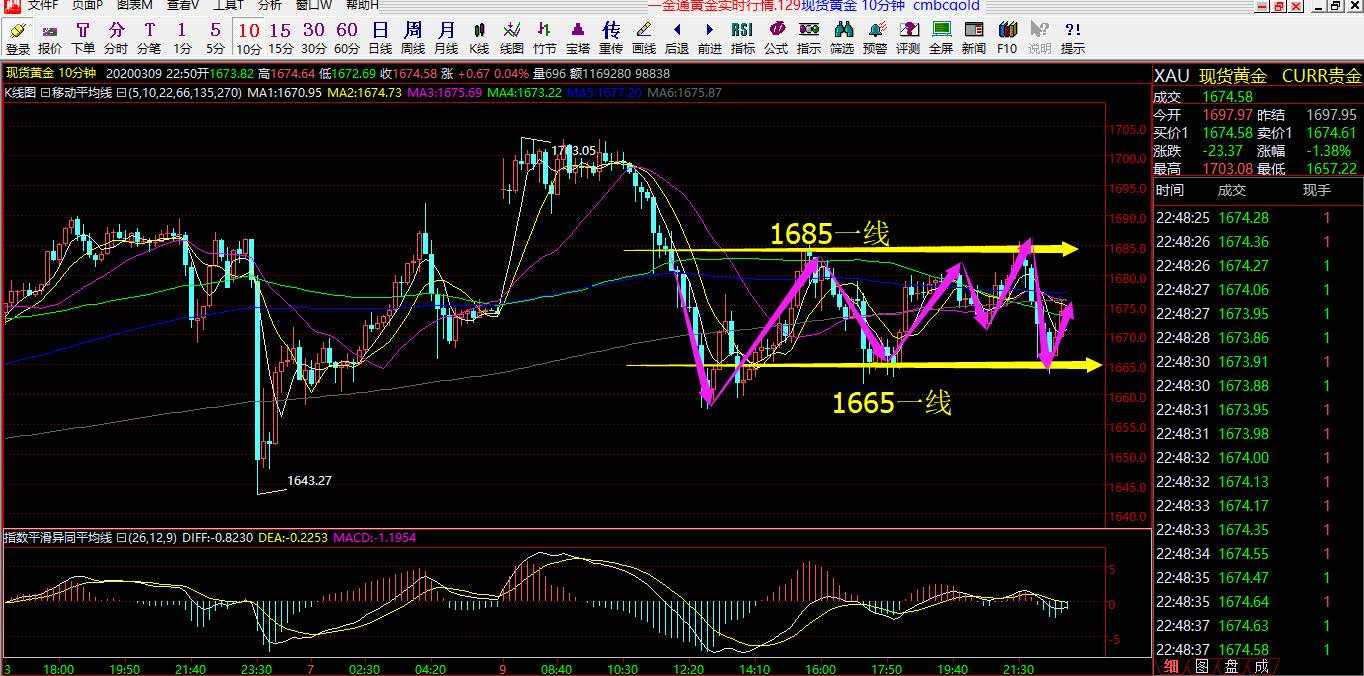Click the 前进 forward arrow
The image size is (1364, 676).
(710, 38)
